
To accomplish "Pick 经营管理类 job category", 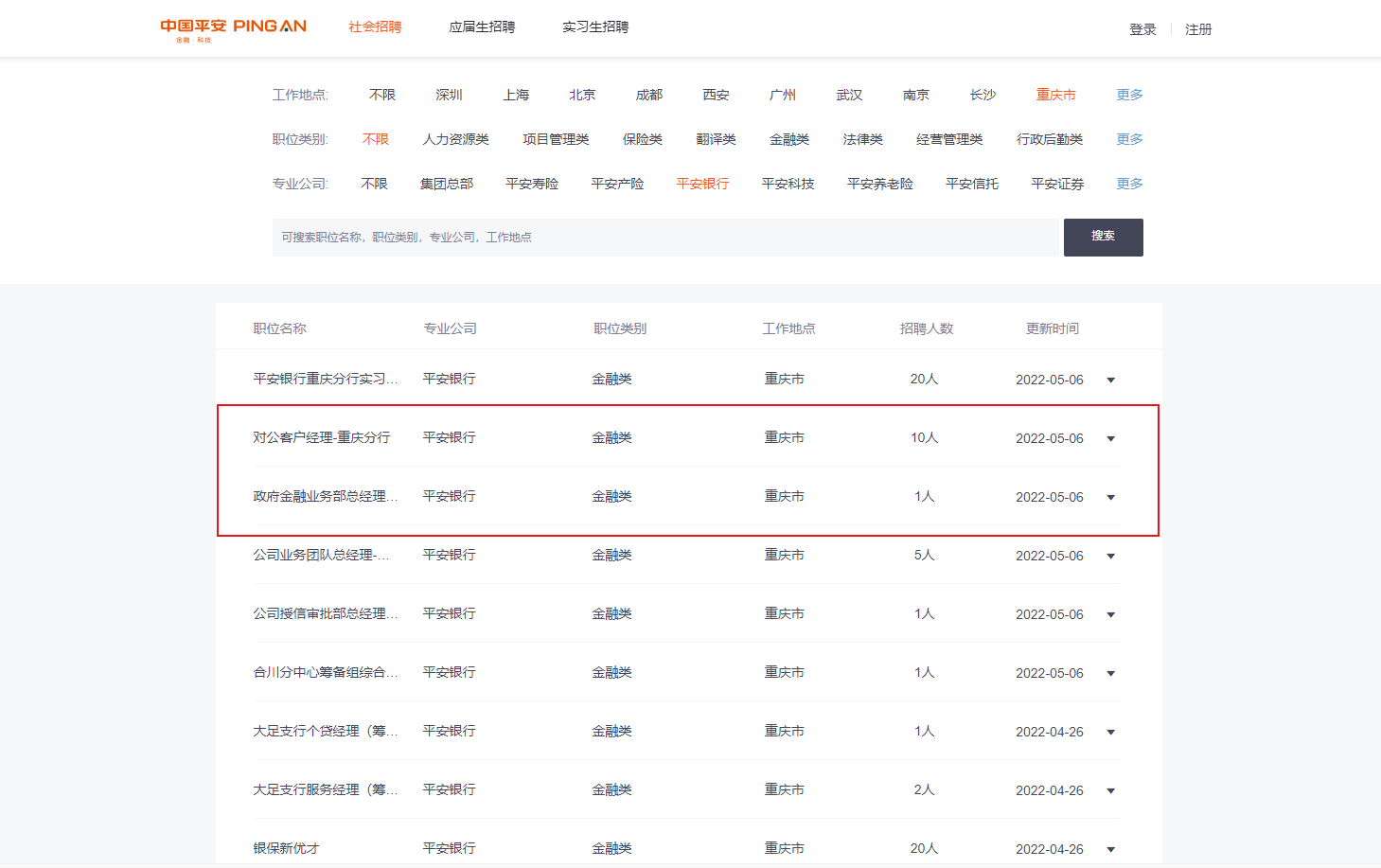I will point(949,139).
